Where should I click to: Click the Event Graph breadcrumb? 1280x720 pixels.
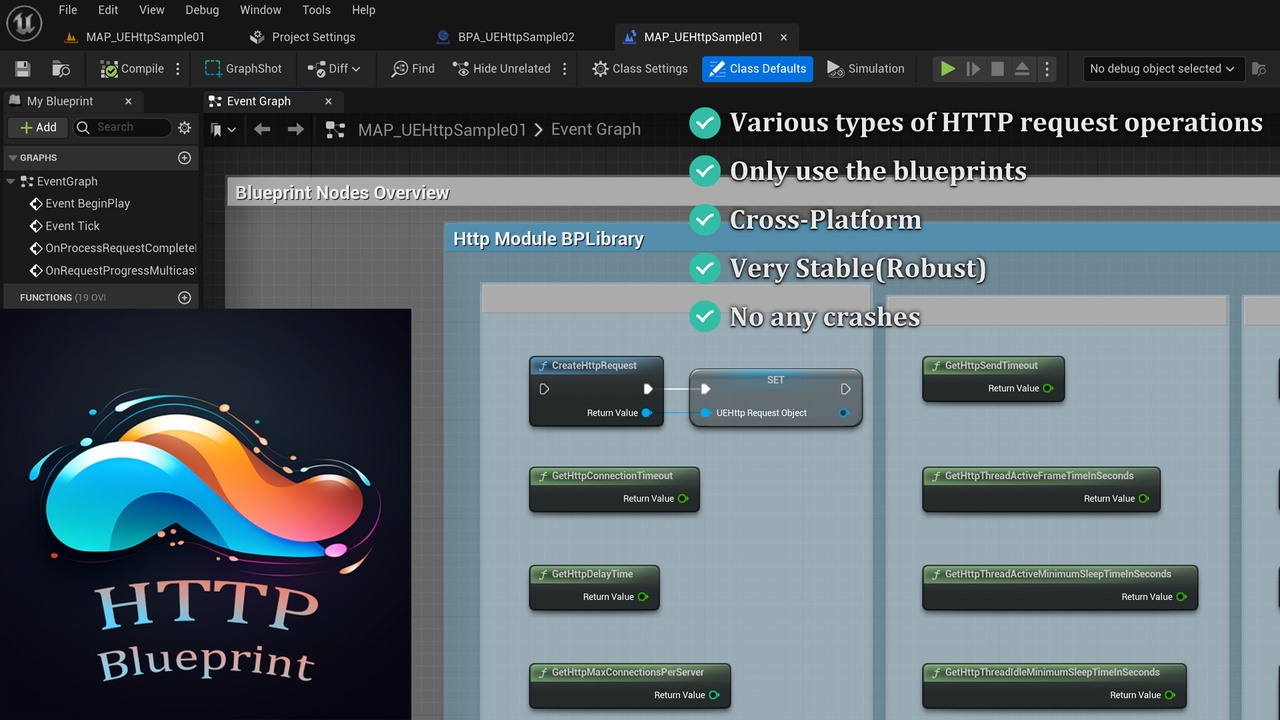tap(596, 130)
